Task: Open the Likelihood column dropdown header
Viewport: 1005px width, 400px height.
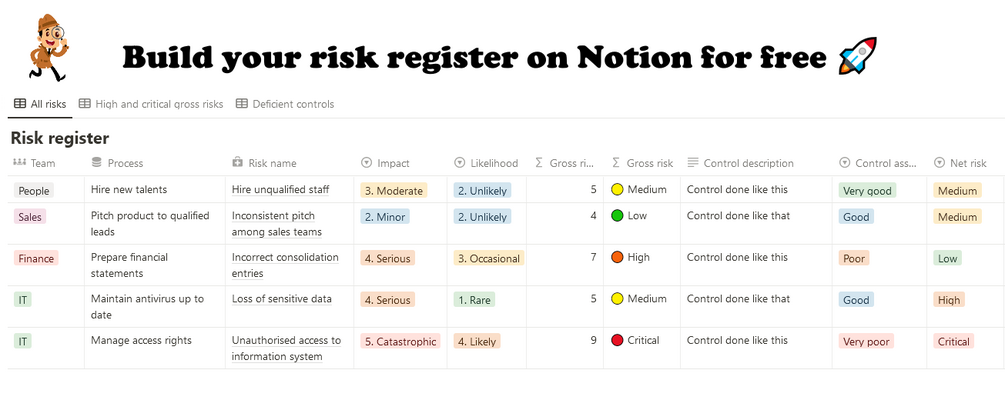Action: point(486,163)
